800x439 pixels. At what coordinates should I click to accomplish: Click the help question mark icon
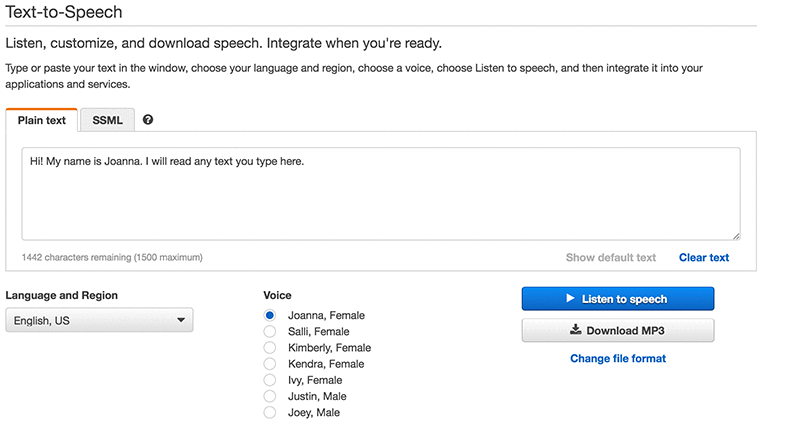pos(148,120)
